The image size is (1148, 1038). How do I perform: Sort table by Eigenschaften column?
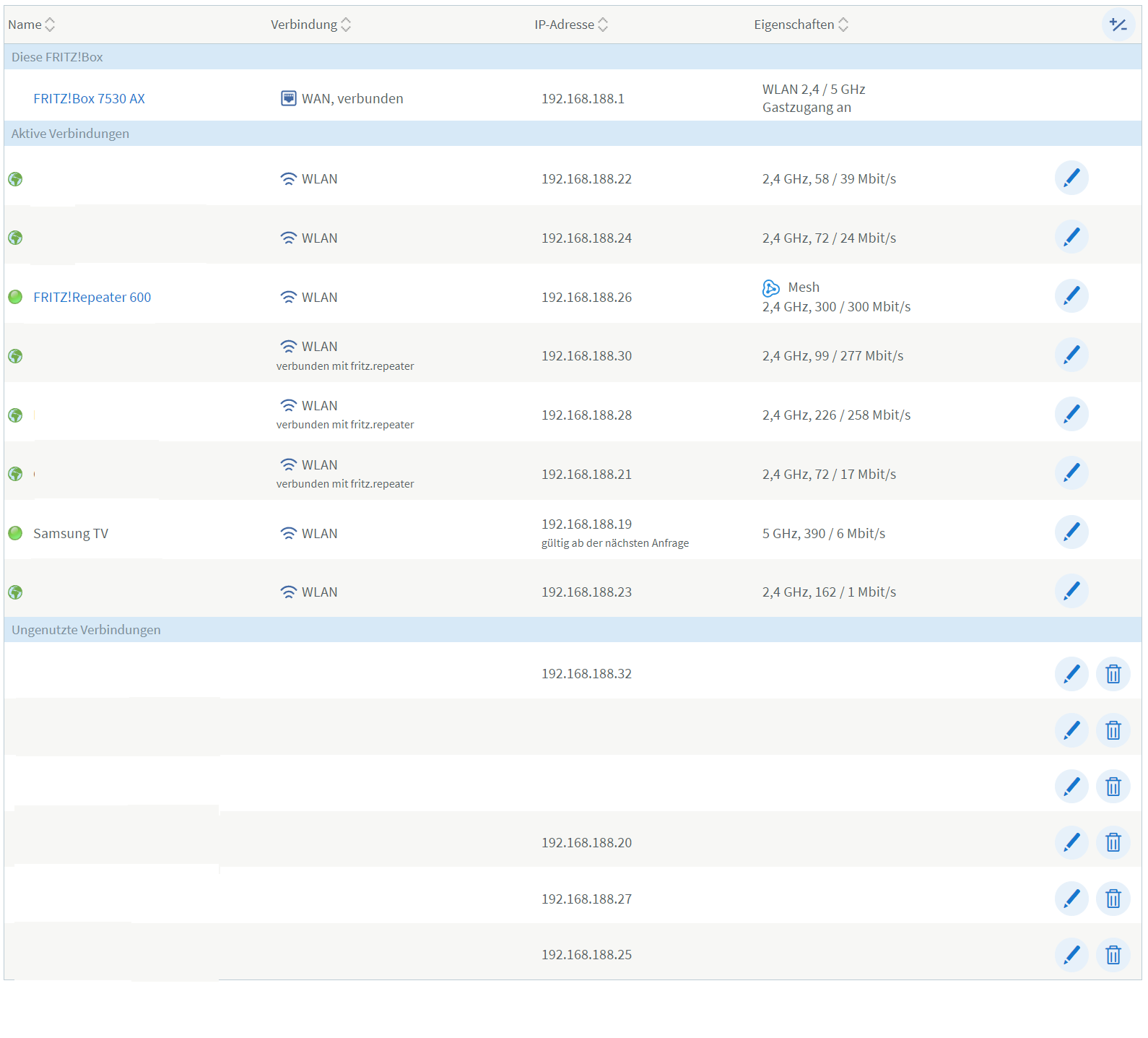(801, 25)
